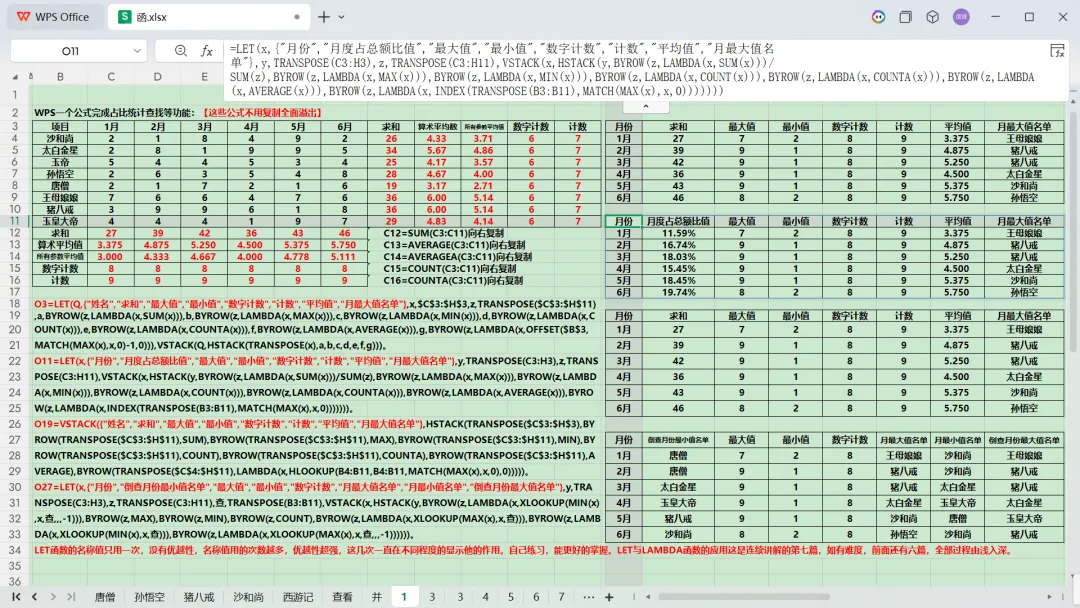
Task: Switch to sheet tab 孙悟空
Action: pyautogui.click(x=149, y=597)
